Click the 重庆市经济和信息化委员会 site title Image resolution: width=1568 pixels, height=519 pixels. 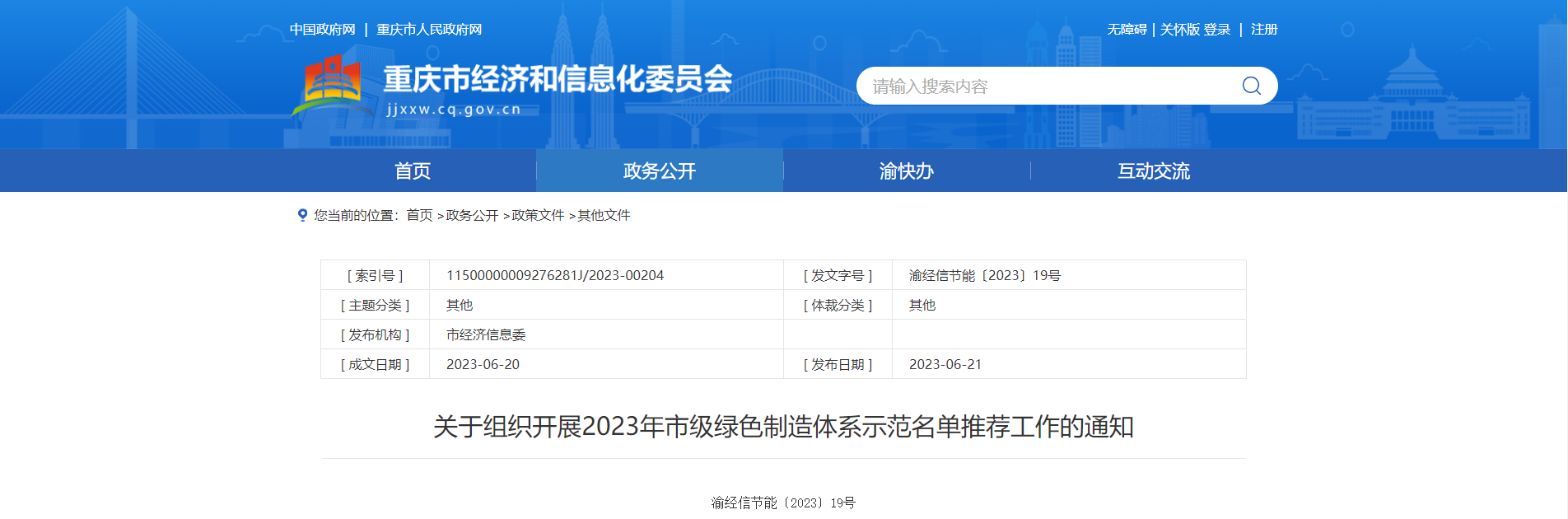tap(558, 80)
